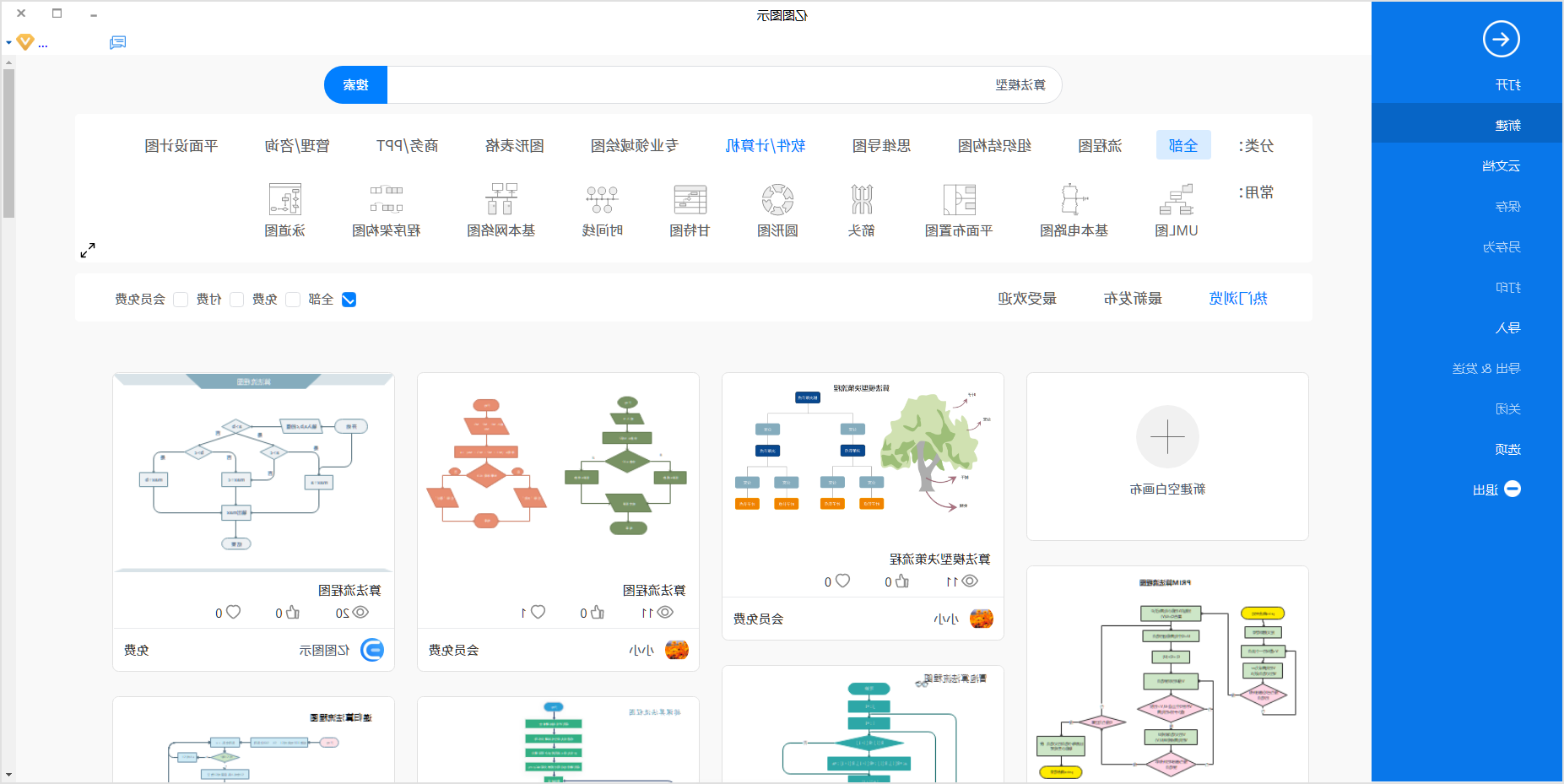Select the 流程图 category tab

1100,145
